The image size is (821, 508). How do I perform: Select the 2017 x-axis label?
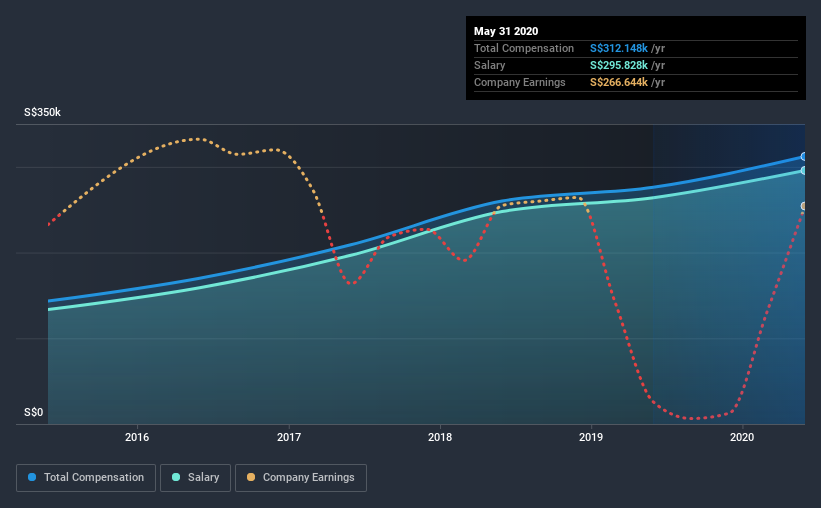point(289,437)
